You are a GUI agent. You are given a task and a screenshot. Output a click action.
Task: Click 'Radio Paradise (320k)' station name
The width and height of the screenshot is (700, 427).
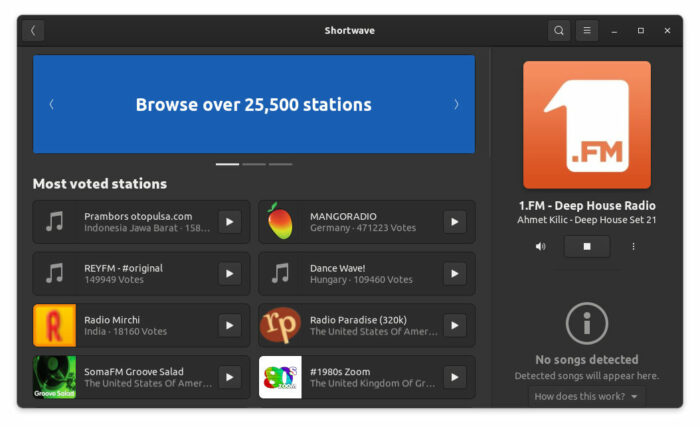[x=358, y=320]
